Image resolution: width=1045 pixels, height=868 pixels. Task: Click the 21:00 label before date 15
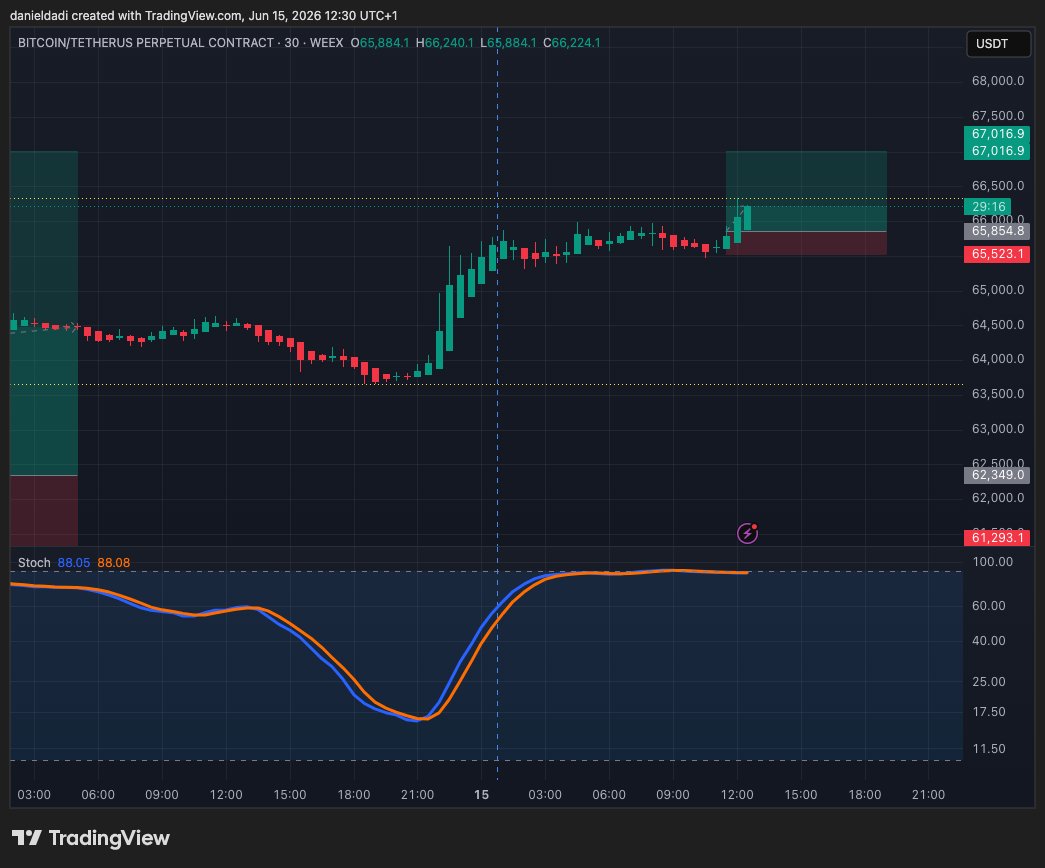point(417,795)
